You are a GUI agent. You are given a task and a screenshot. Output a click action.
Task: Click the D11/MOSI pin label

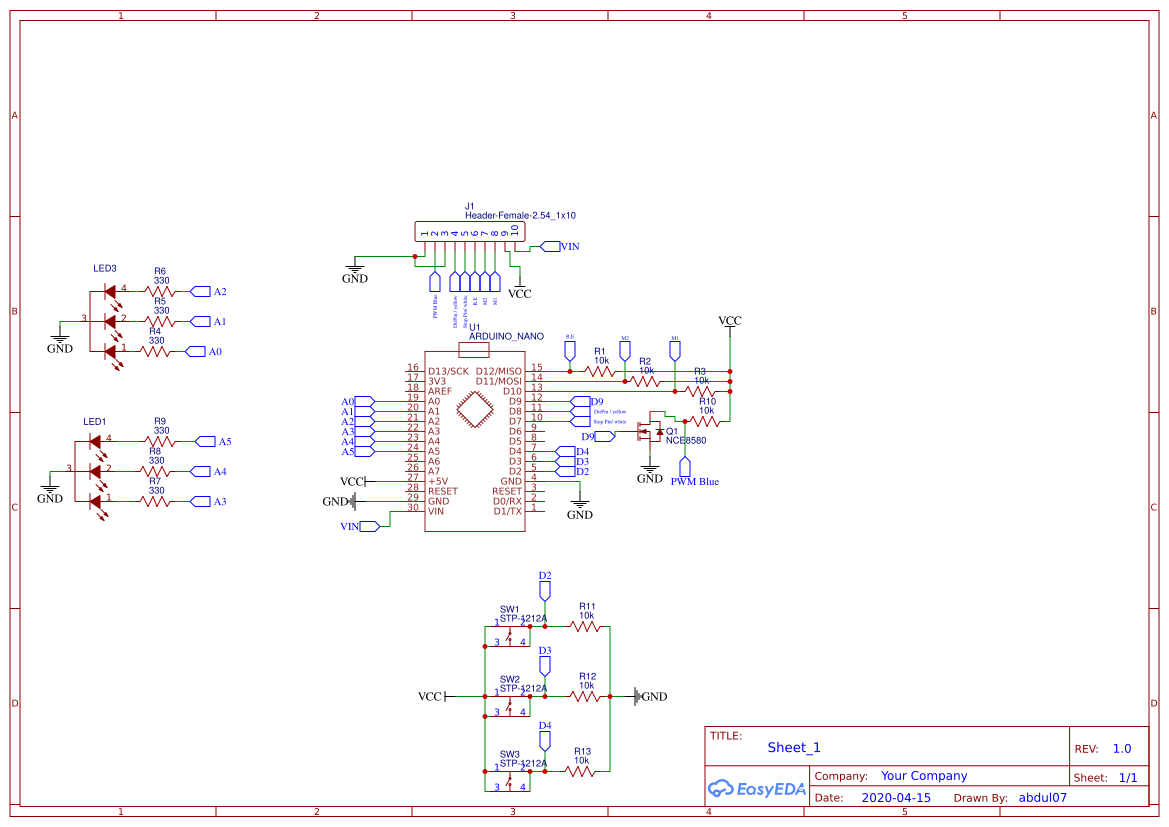pyautogui.click(x=499, y=381)
